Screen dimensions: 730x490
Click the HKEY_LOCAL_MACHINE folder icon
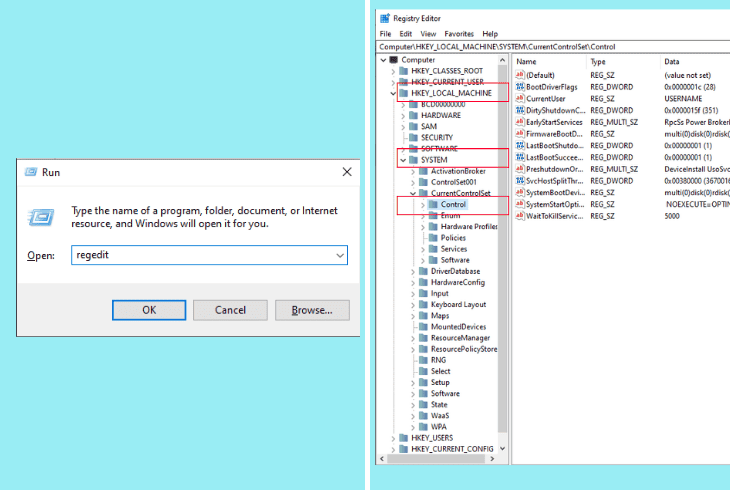click(404, 93)
